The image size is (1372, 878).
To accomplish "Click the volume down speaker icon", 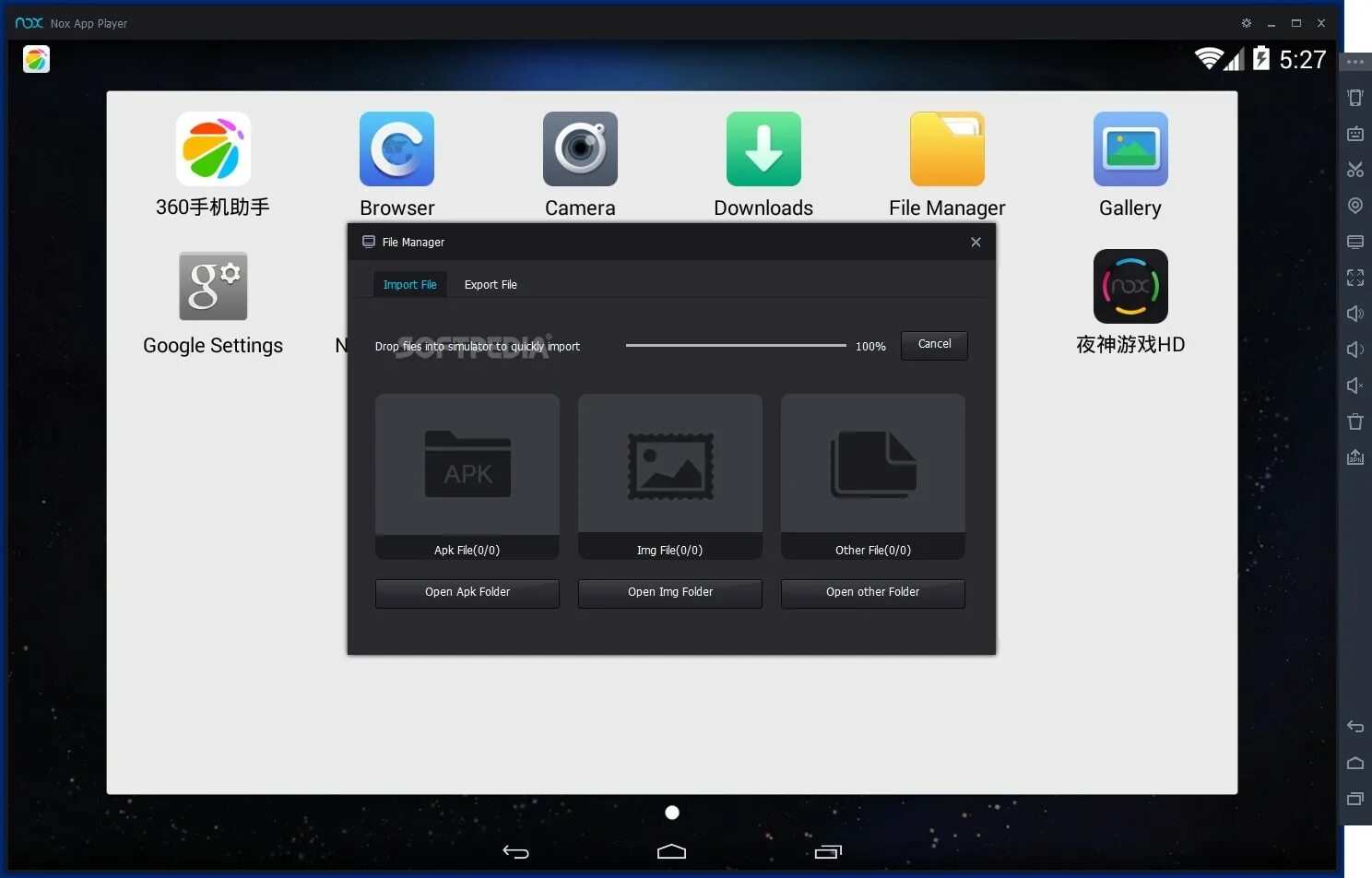I will coord(1355,350).
